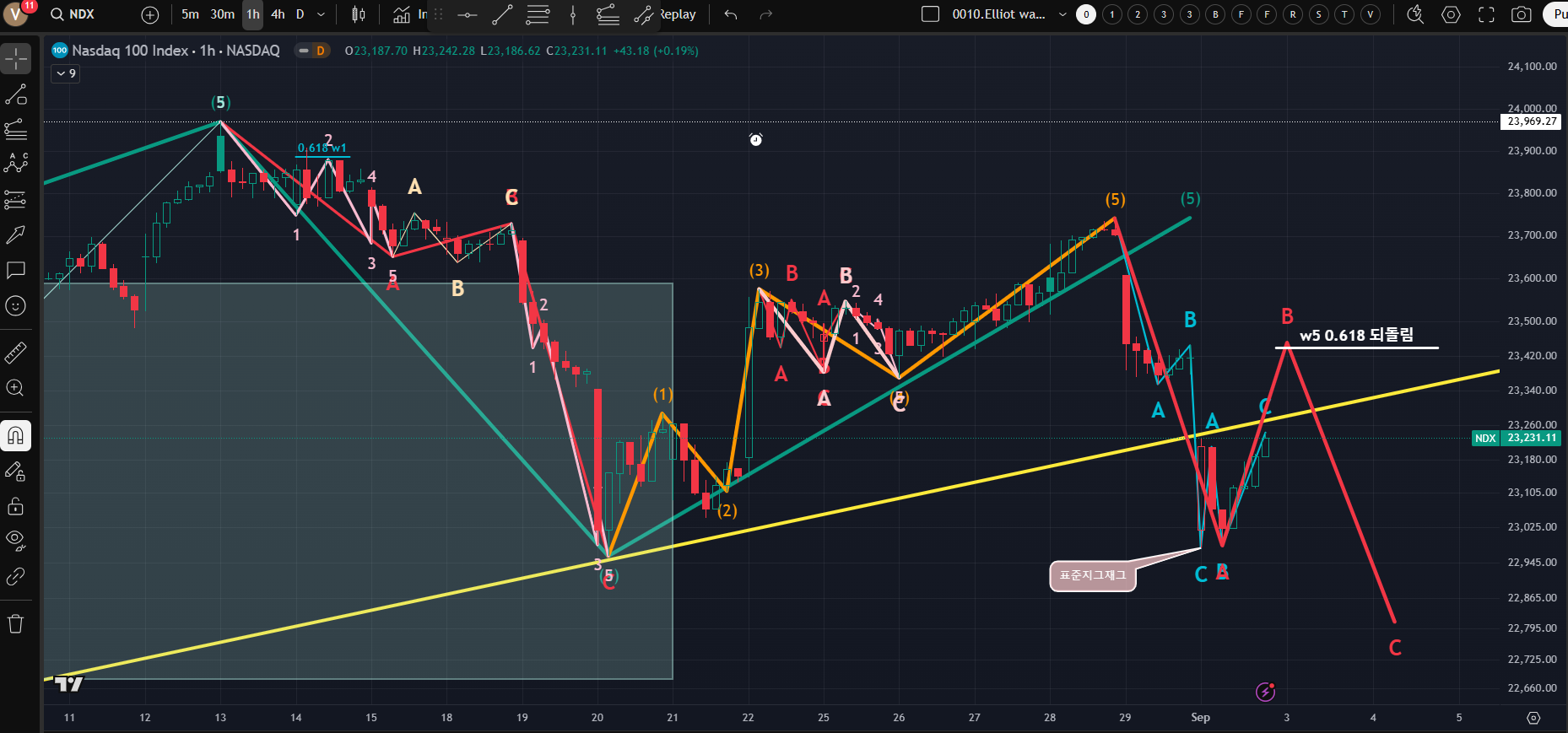Take a chart snapshot with camera icon
This screenshot has width=1568, height=733.
pos(1521,14)
